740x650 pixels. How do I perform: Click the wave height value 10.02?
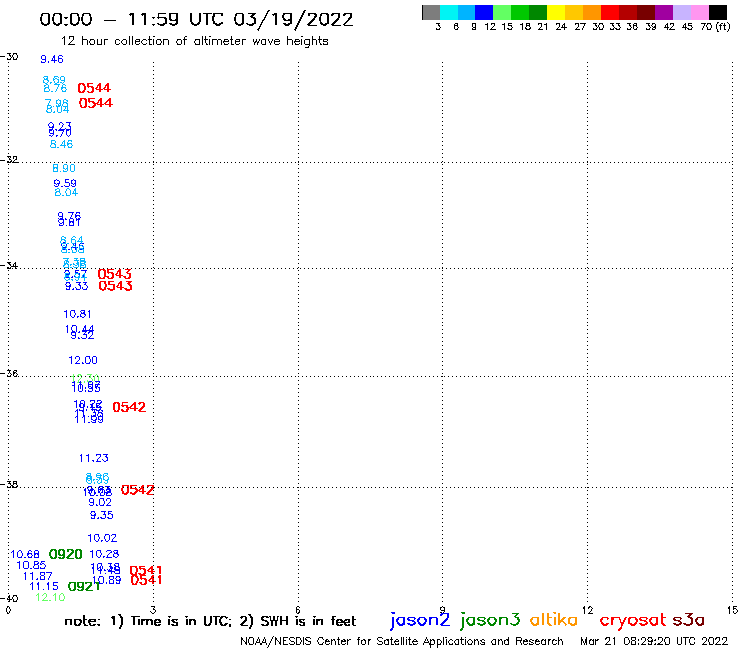[102, 538]
